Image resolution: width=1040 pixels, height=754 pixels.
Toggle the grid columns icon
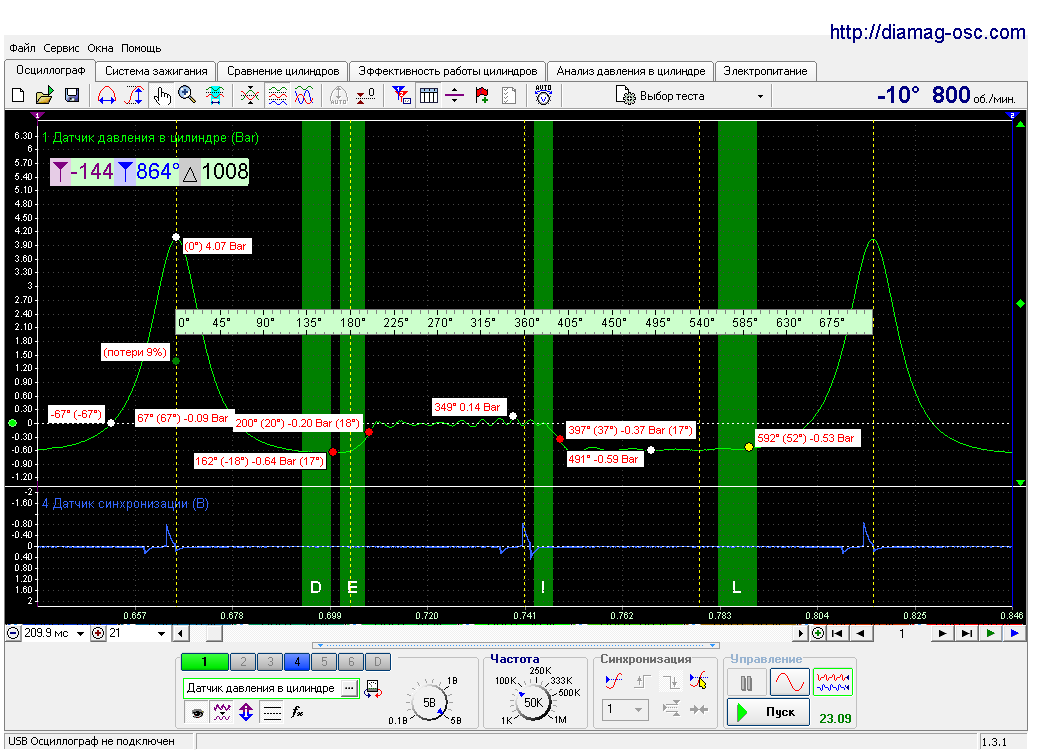click(429, 95)
